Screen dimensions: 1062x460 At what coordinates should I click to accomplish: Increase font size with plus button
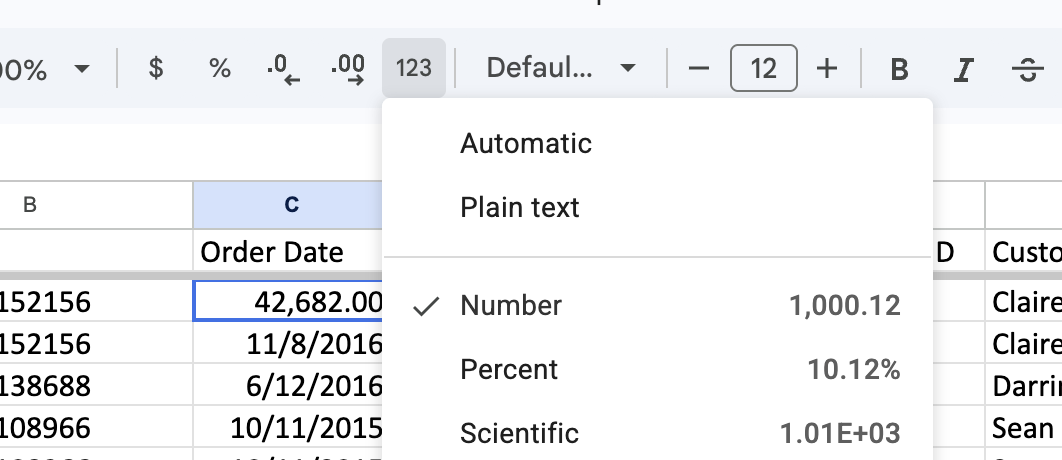tap(827, 69)
